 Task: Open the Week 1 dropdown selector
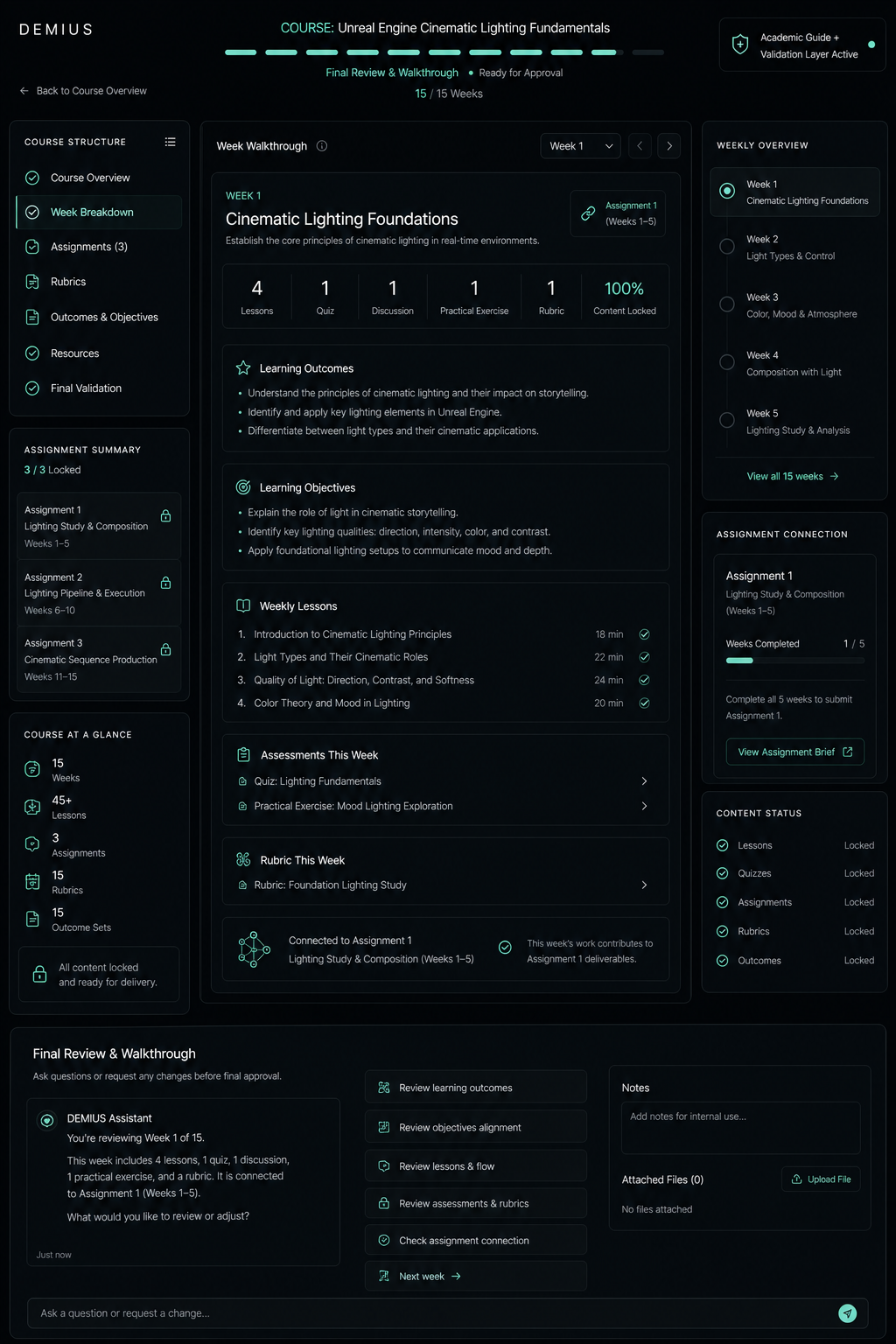point(581,146)
